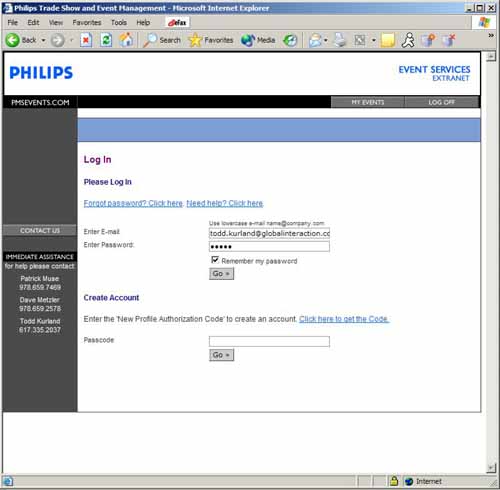Expand the Edit icon dropdown arrow
500x490 pixels.
pyautogui.click(x=374, y=40)
